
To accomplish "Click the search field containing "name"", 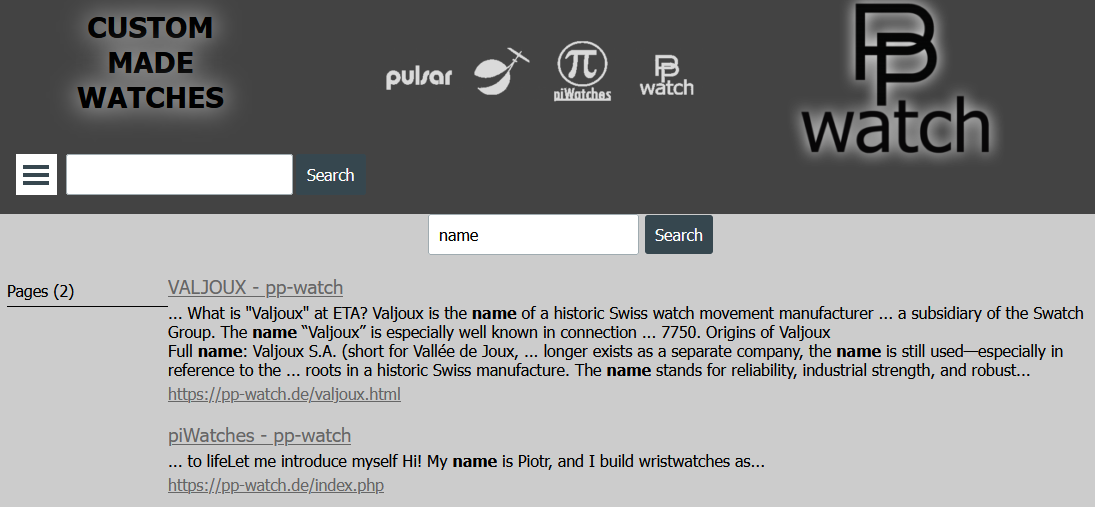I will pyautogui.click(x=533, y=235).
